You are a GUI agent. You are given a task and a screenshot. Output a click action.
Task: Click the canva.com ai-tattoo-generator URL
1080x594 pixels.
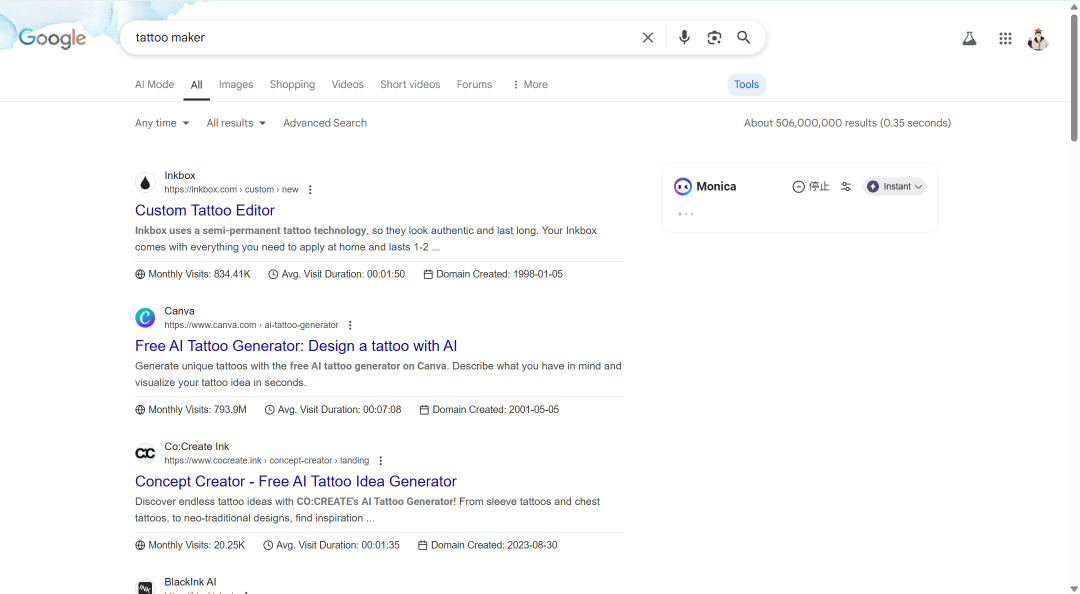[251, 325]
